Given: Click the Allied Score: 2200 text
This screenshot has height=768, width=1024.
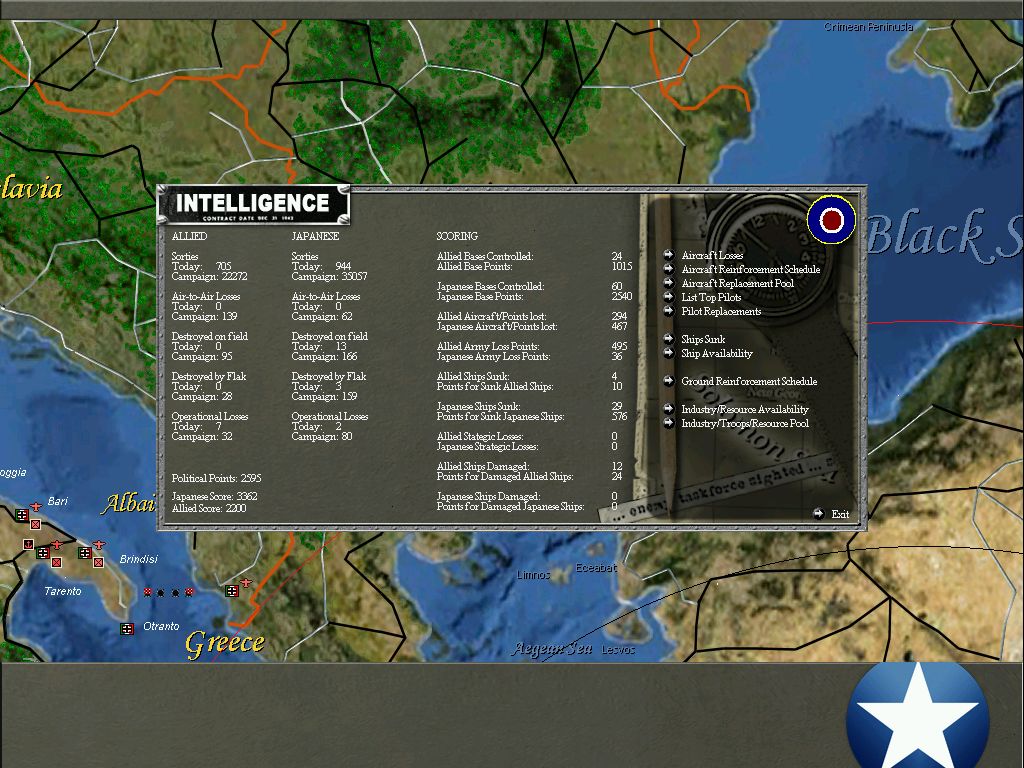Looking at the screenshot, I should 209,507.
